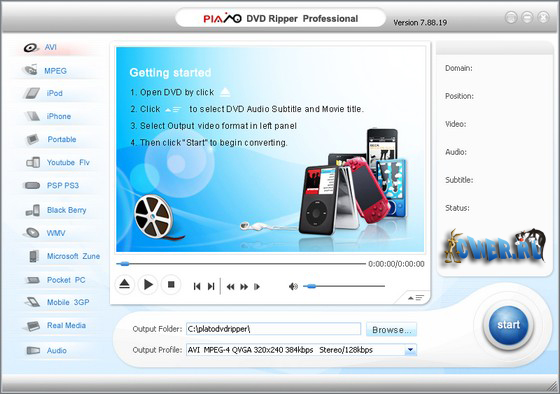
Task: Select the AVI label in sidebar
Action: 50,47
